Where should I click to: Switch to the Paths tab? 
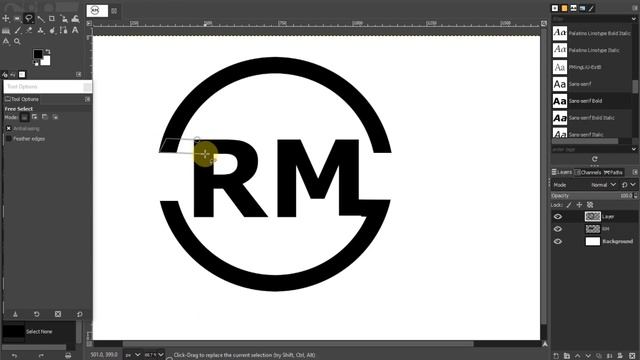[613, 172]
